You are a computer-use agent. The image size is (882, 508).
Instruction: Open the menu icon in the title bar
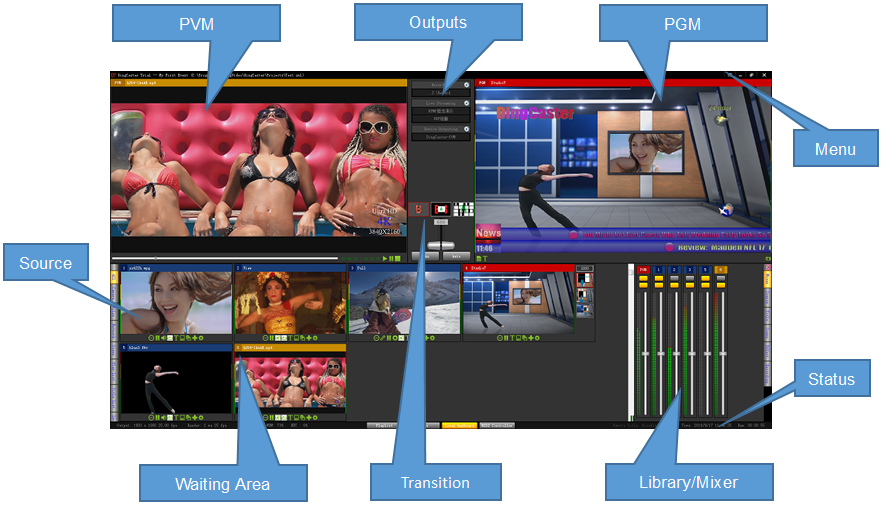pyautogui.click(x=728, y=75)
